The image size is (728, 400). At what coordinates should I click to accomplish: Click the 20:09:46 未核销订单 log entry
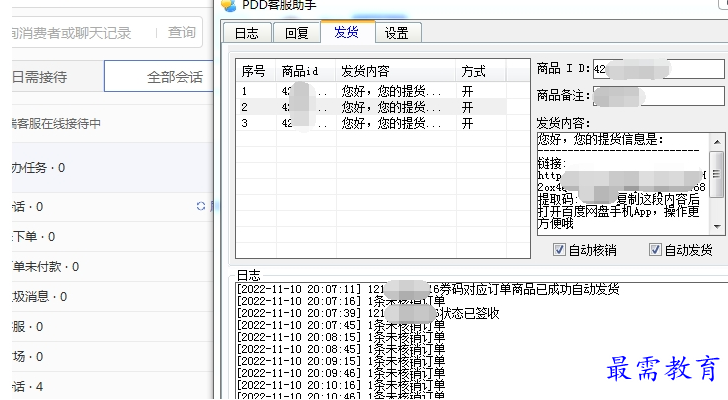[x=341, y=373]
